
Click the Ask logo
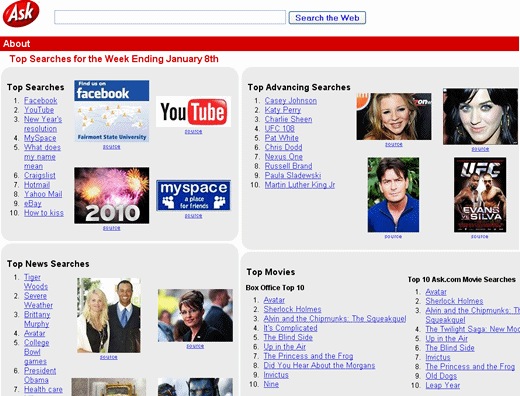[21, 14]
